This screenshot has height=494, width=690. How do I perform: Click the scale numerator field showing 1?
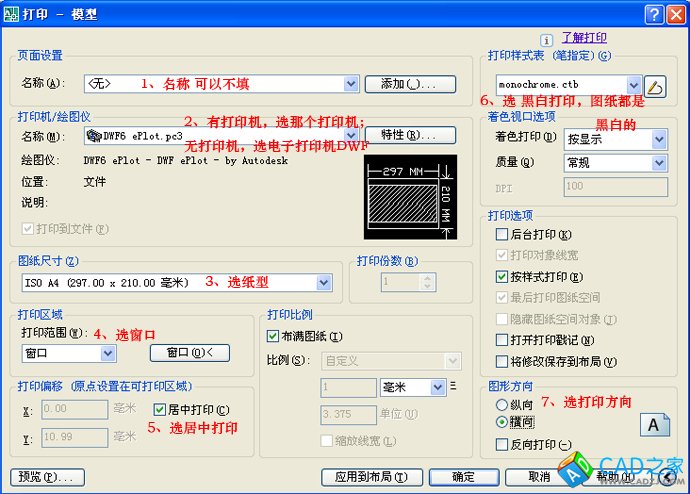pos(349,388)
